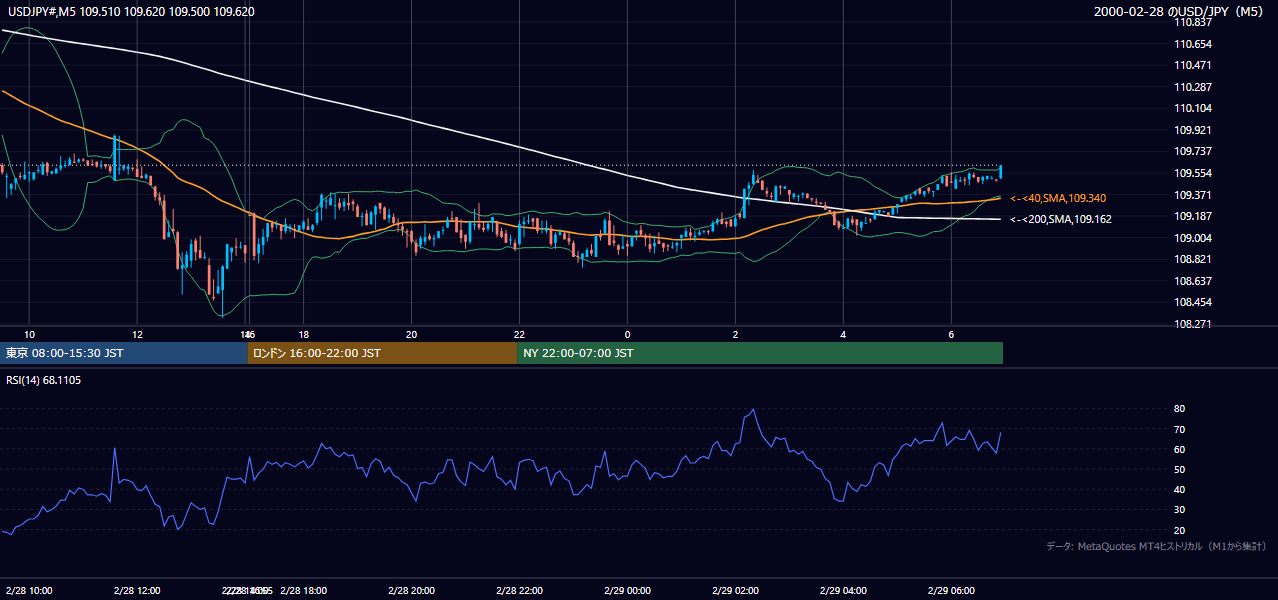Click the bottom time label 2/29 02:00

pyautogui.click(x=736, y=590)
